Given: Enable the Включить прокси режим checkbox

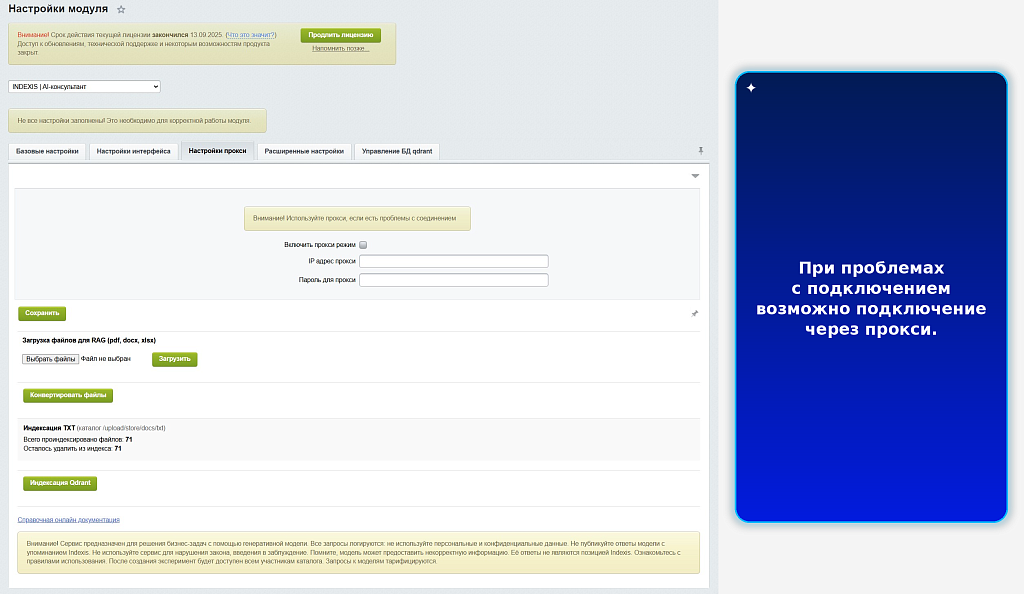Looking at the screenshot, I should click(363, 245).
